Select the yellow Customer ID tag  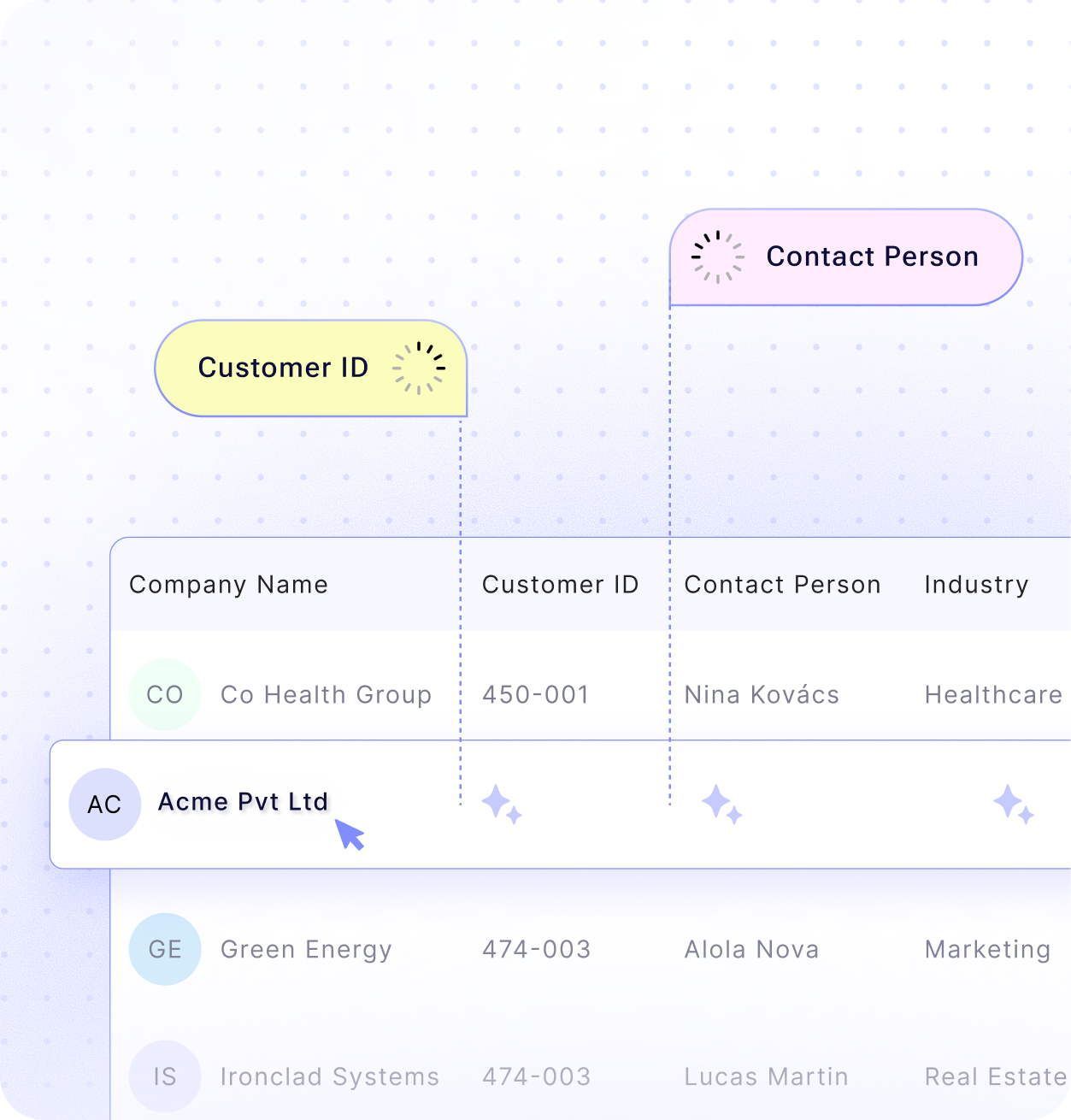point(283,368)
